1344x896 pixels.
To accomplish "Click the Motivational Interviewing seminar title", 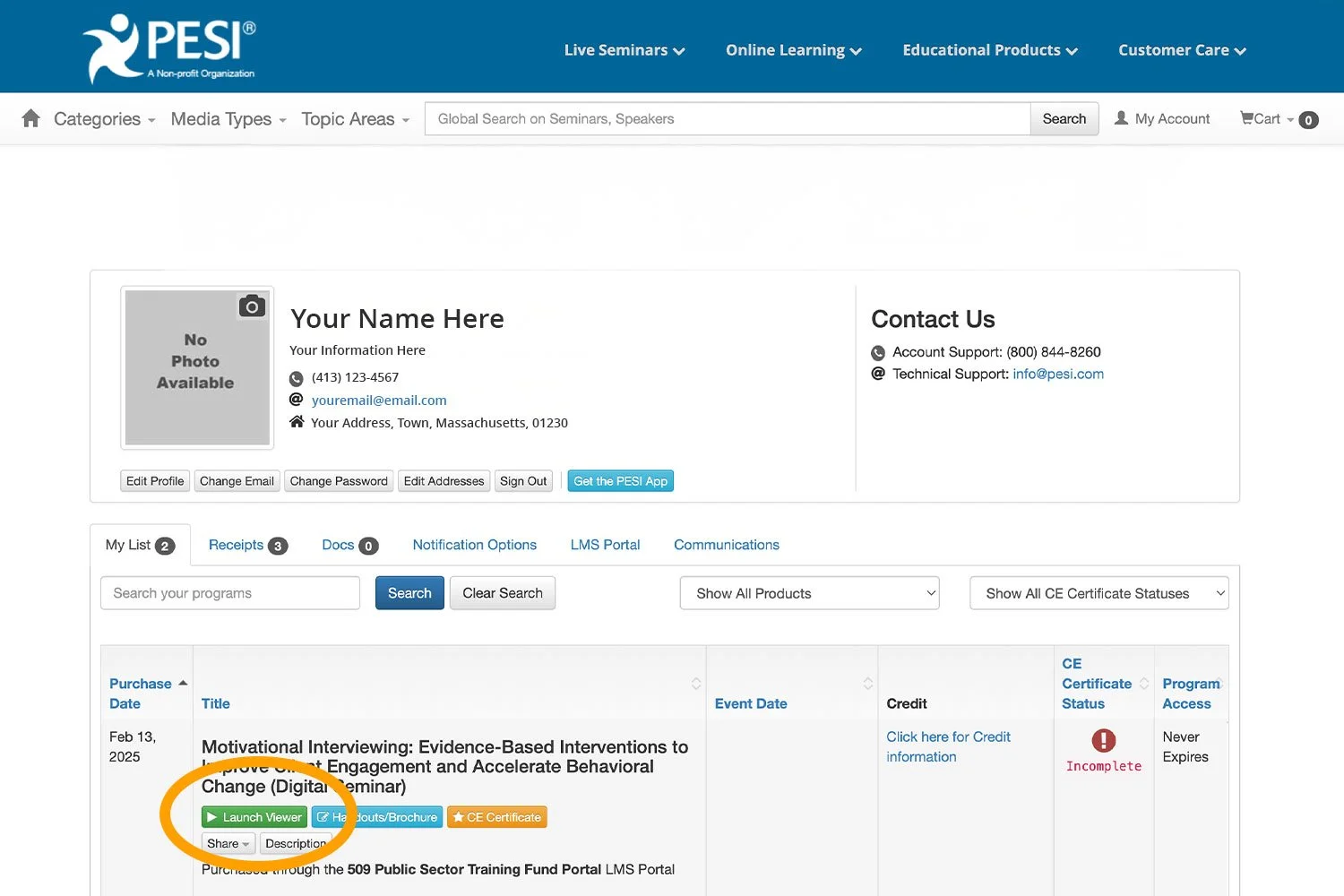I will (x=445, y=766).
